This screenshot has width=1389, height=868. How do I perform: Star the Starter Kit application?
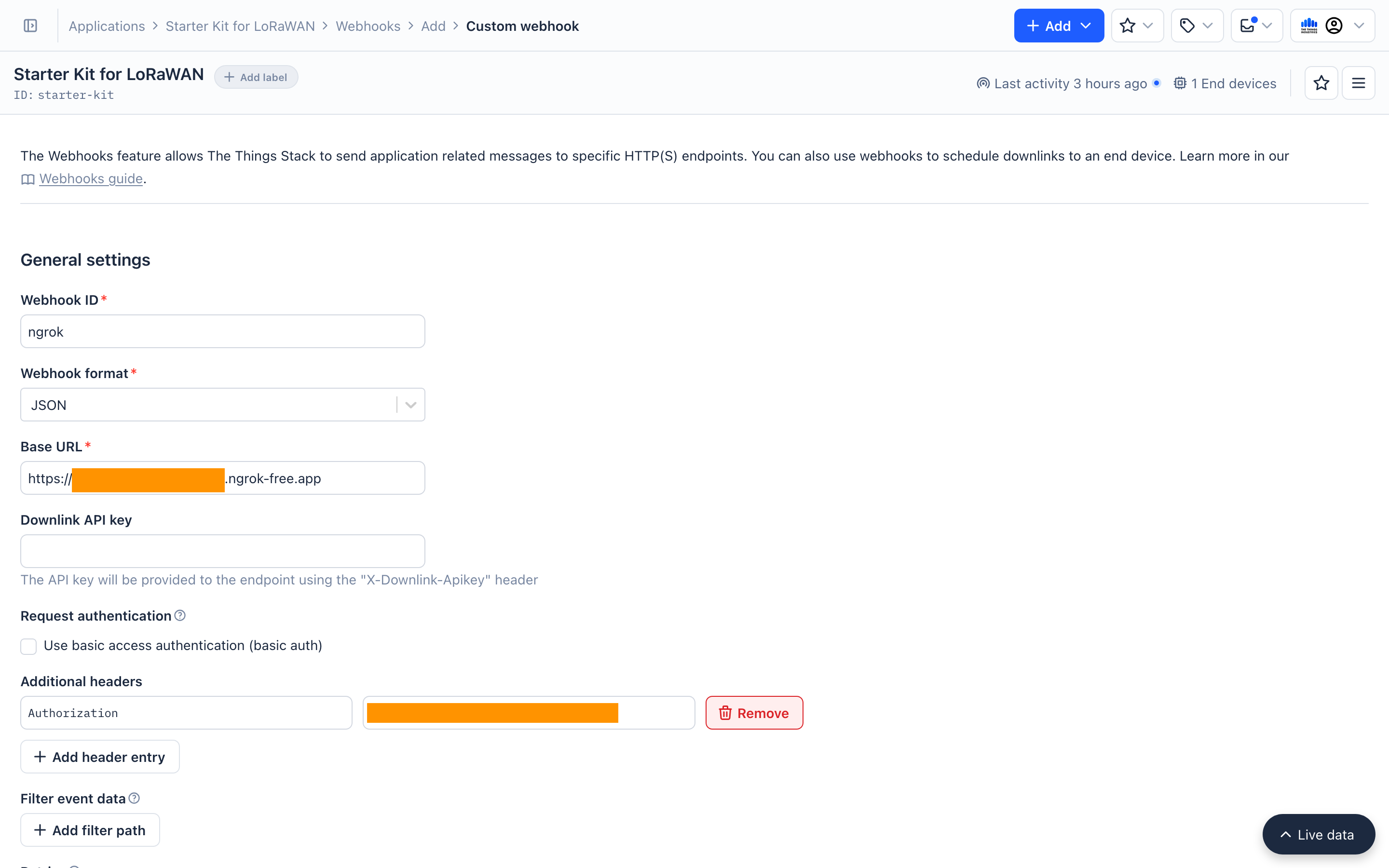[1321, 82]
